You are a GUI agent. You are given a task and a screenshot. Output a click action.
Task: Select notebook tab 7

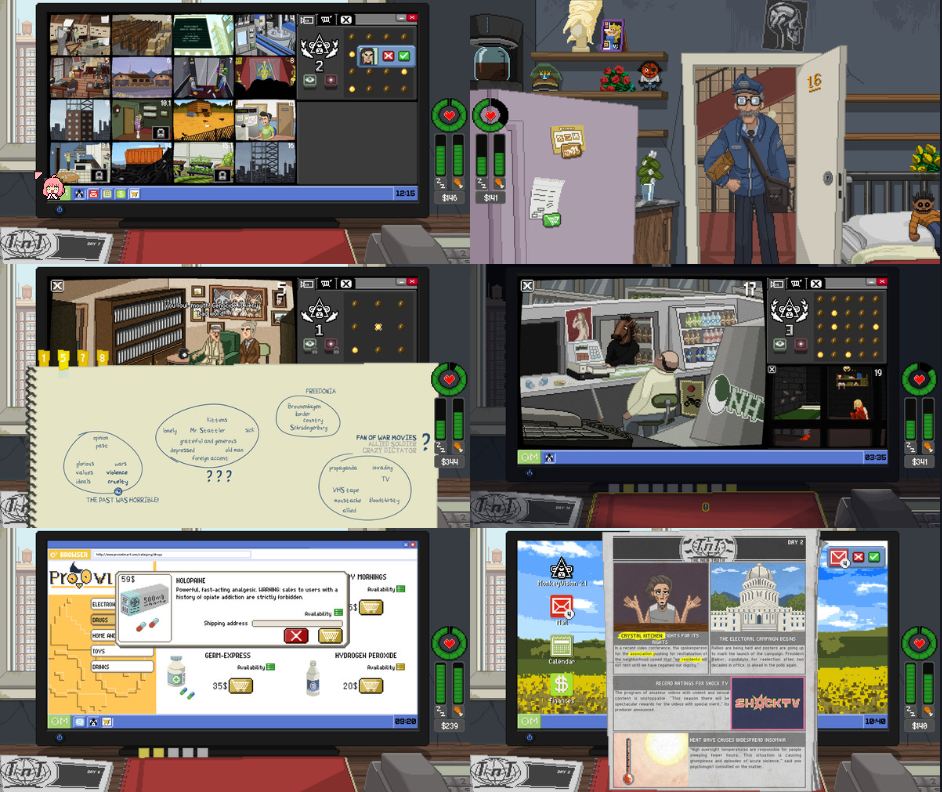pyautogui.click(x=83, y=358)
